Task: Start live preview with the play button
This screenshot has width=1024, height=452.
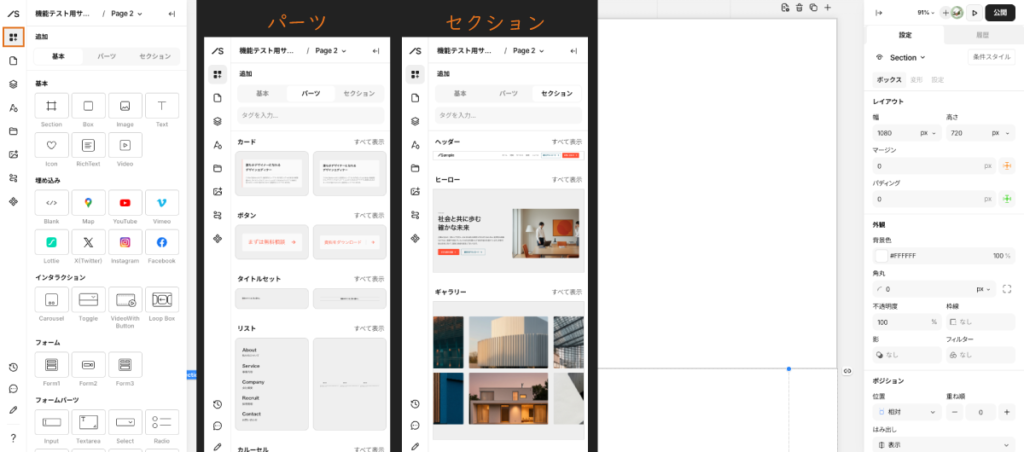Action: pyautogui.click(x=974, y=12)
